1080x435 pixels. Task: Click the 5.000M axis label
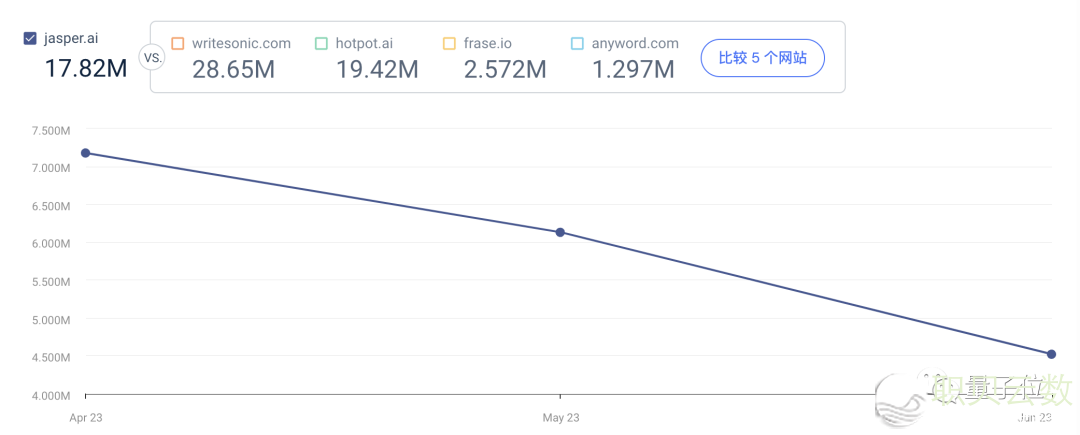coord(51,319)
